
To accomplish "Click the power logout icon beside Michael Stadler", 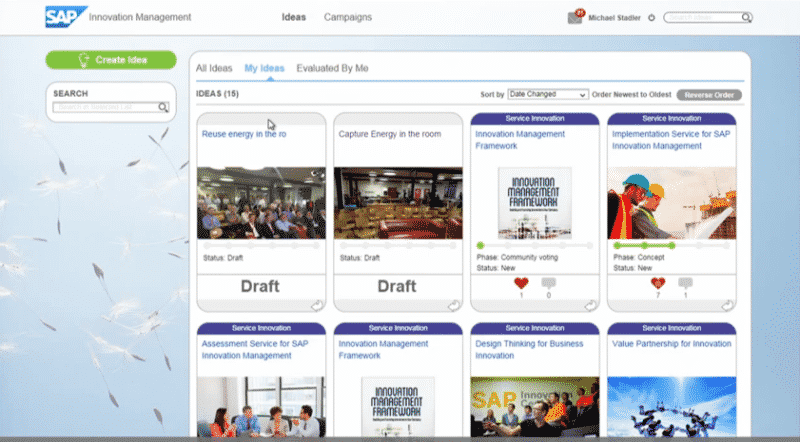I will (652, 17).
